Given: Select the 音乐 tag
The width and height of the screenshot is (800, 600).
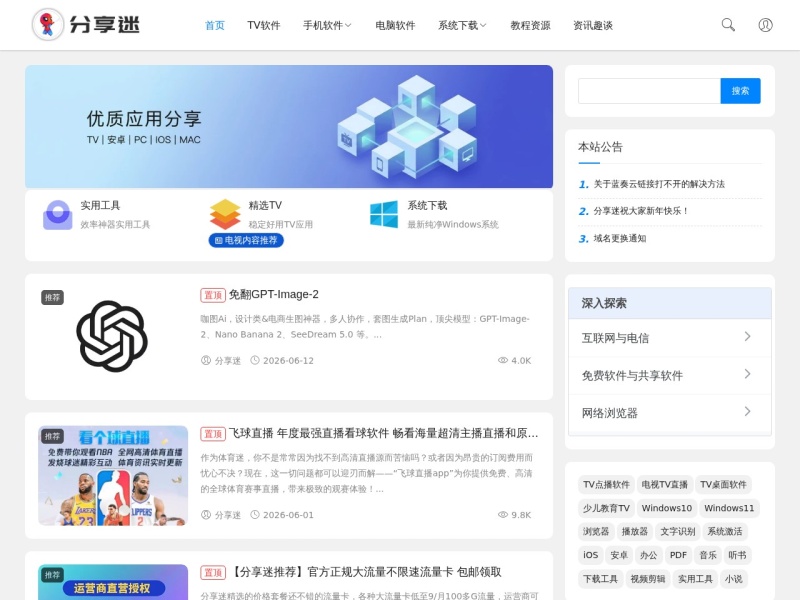Looking at the screenshot, I should click(x=708, y=555).
